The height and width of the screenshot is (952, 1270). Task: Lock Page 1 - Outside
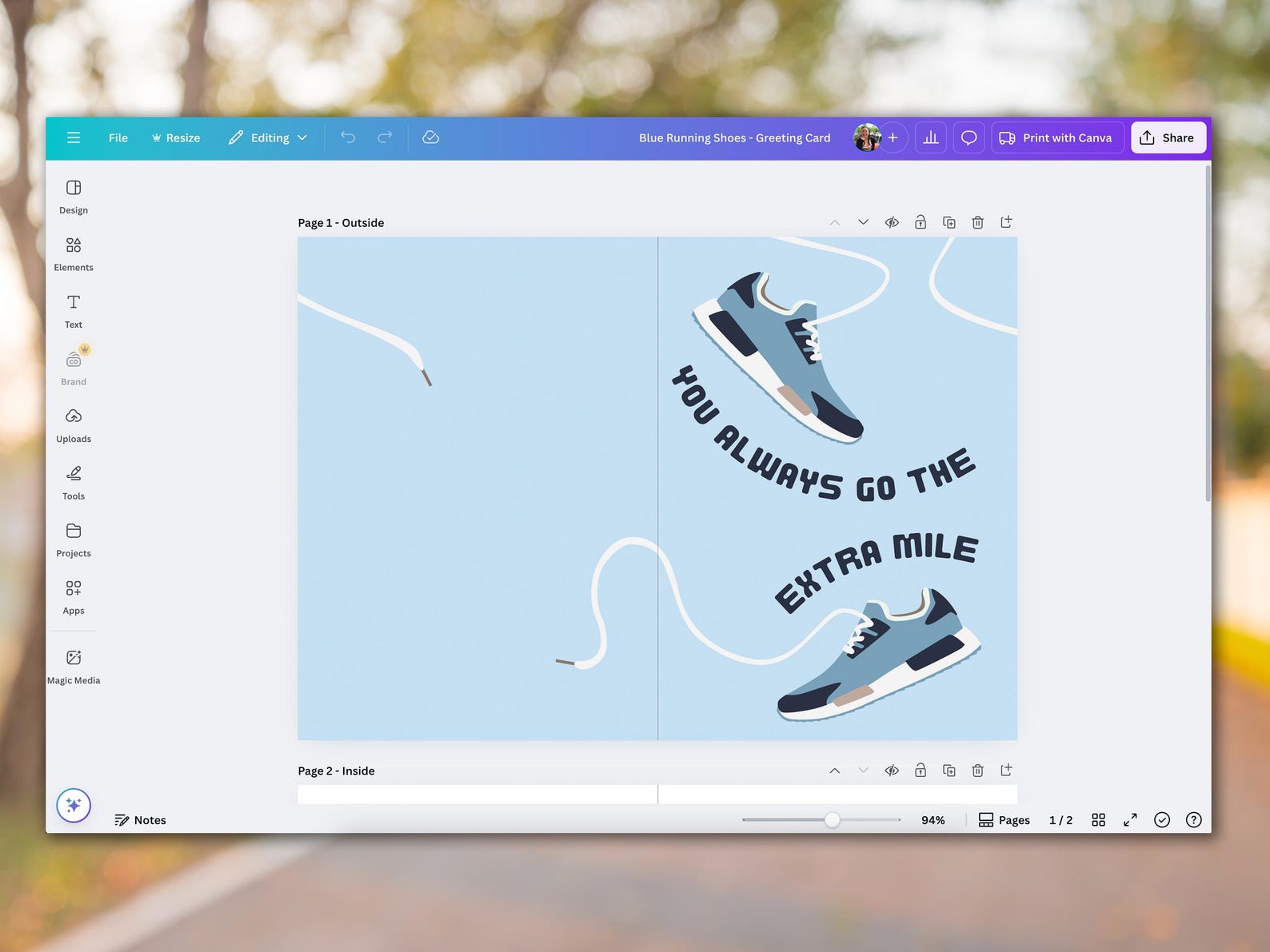point(921,222)
